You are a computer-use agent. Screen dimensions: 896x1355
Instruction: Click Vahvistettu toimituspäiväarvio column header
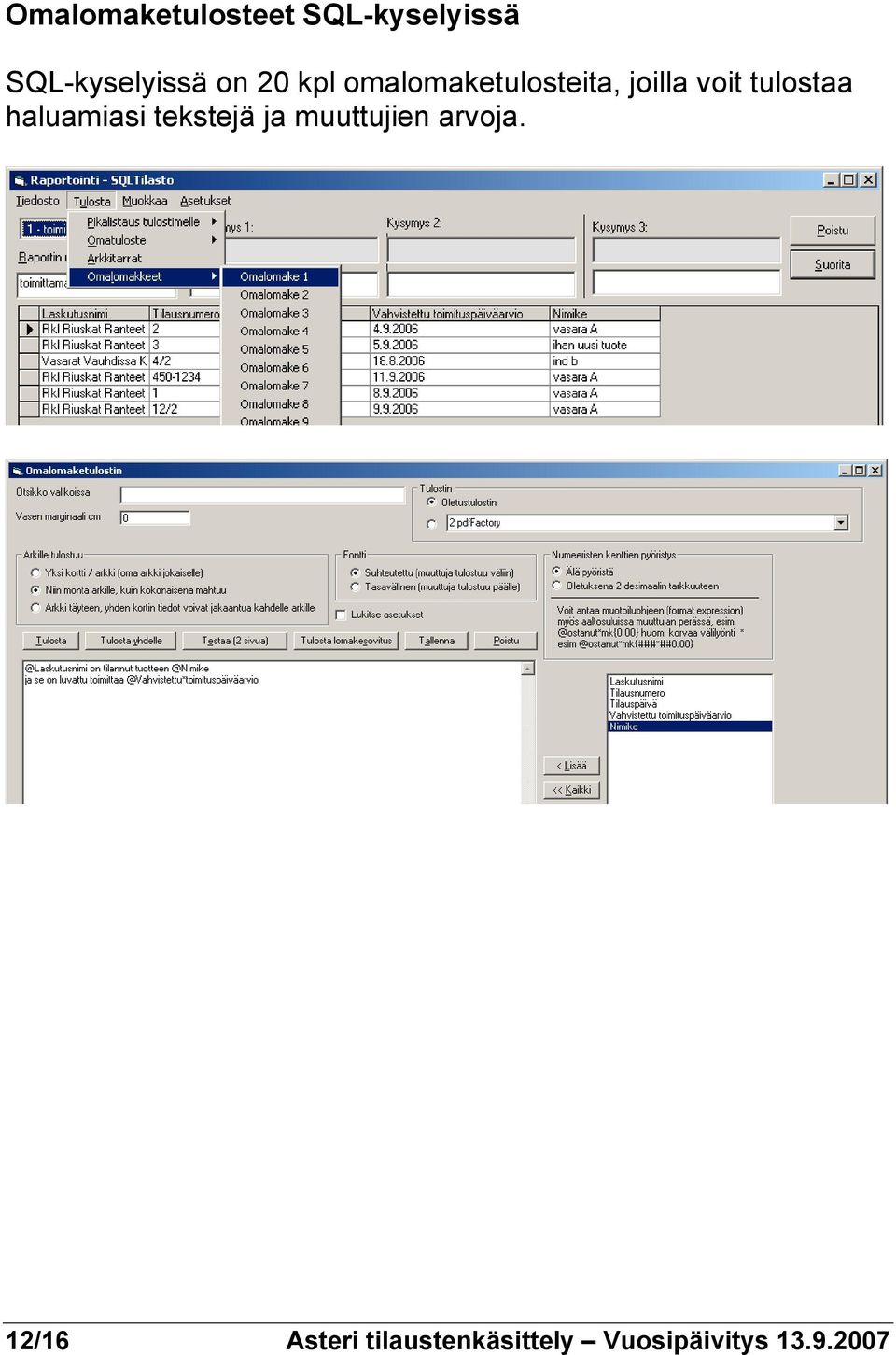459,314
